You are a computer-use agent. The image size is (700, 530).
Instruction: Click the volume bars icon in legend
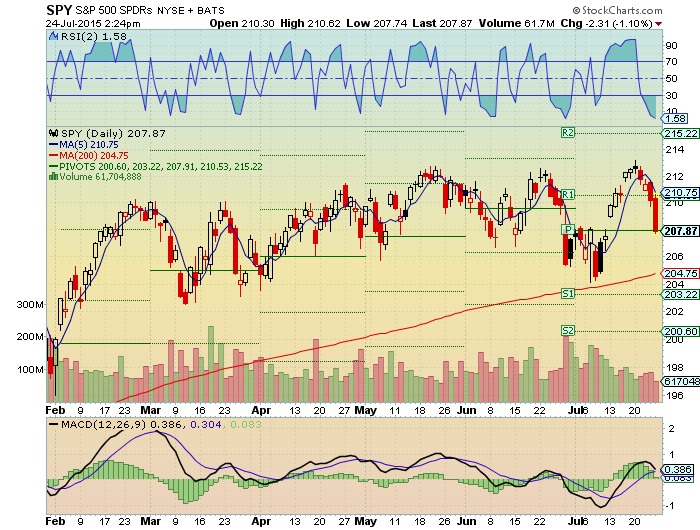pos(53,176)
